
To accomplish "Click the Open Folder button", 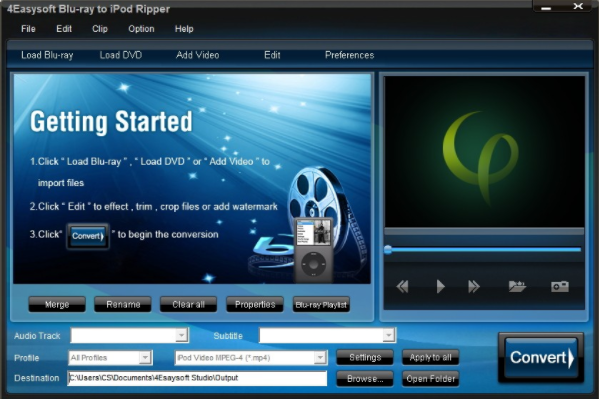I will [431, 379].
